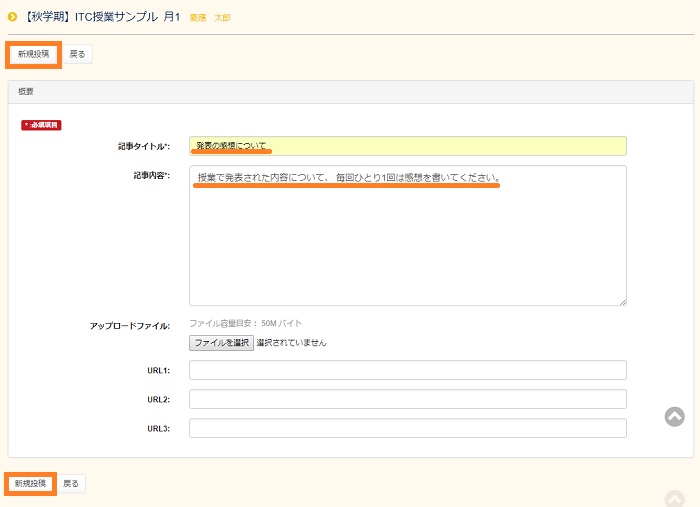
Task: Select the URL1 input box
Action: click(408, 370)
